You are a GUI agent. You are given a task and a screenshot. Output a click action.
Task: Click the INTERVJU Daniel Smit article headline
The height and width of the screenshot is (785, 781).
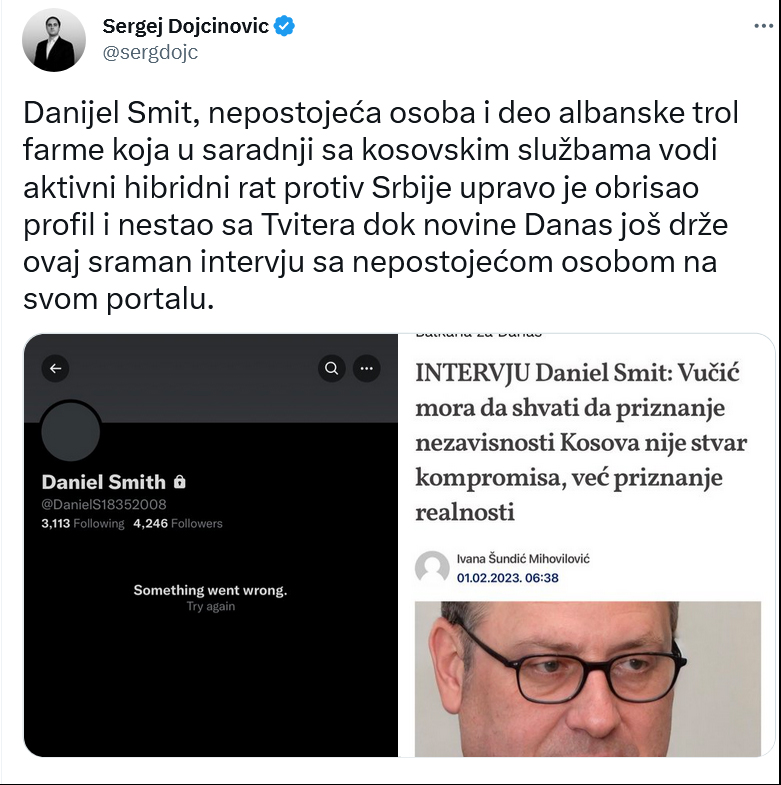(581, 443)
